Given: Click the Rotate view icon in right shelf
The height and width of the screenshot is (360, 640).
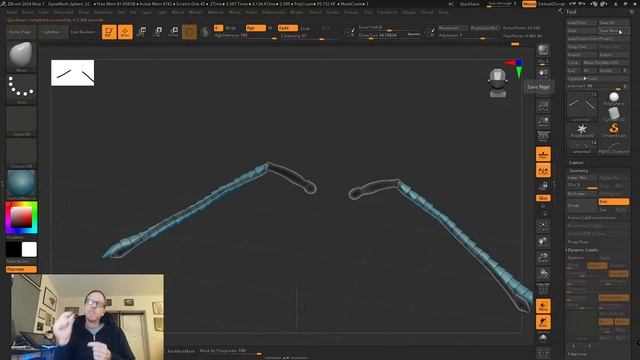Looking at the screenshot, I should (543, 273).
